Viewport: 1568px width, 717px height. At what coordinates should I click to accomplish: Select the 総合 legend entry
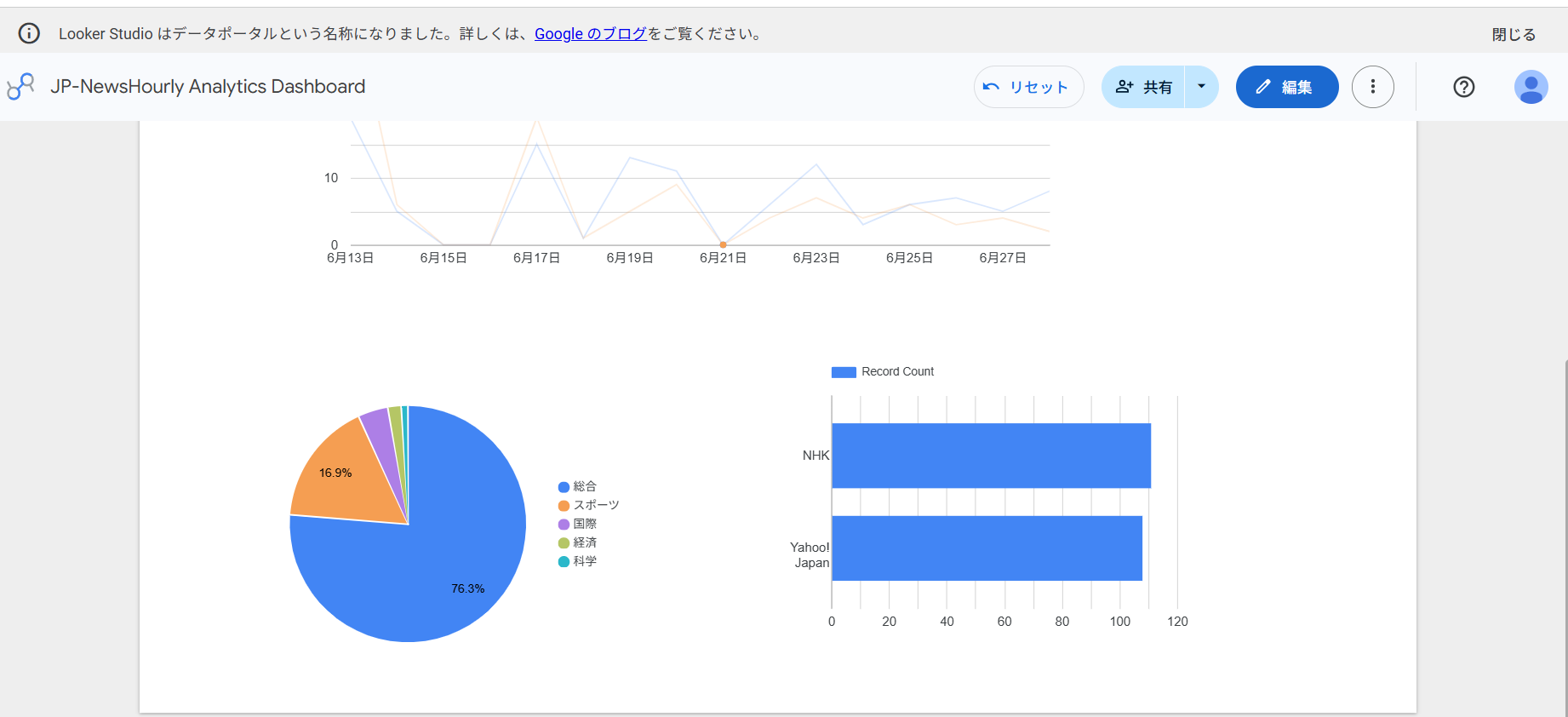(577, 486)
